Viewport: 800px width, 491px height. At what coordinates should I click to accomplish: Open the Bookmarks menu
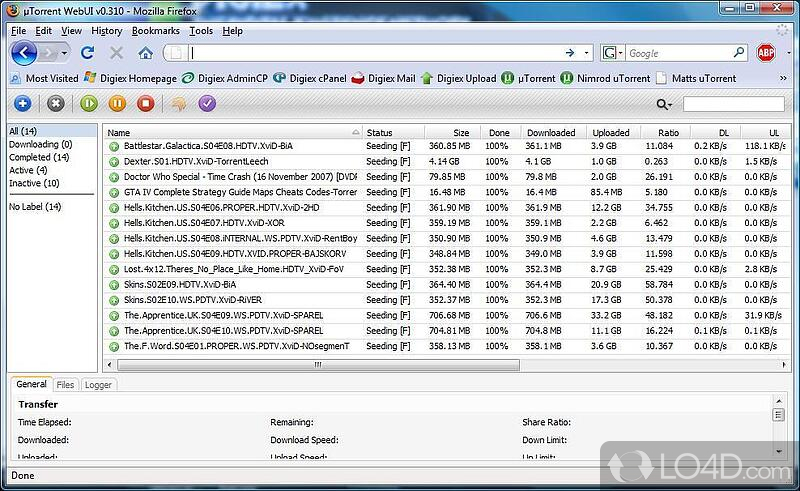coord(155,31)
